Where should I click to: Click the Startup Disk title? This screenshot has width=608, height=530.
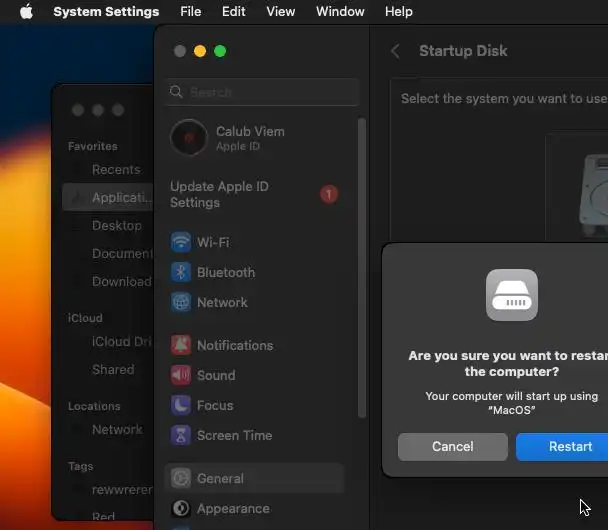(x=463, y=51)
